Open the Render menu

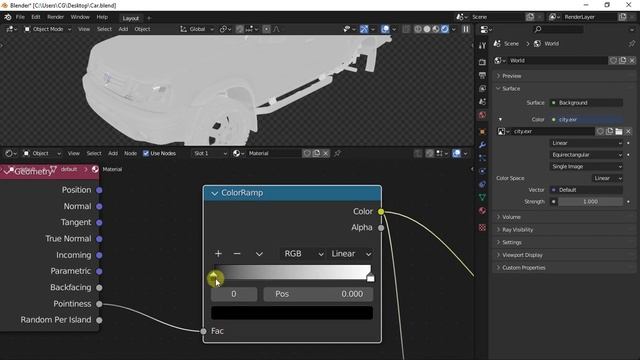tap(56, 17)
